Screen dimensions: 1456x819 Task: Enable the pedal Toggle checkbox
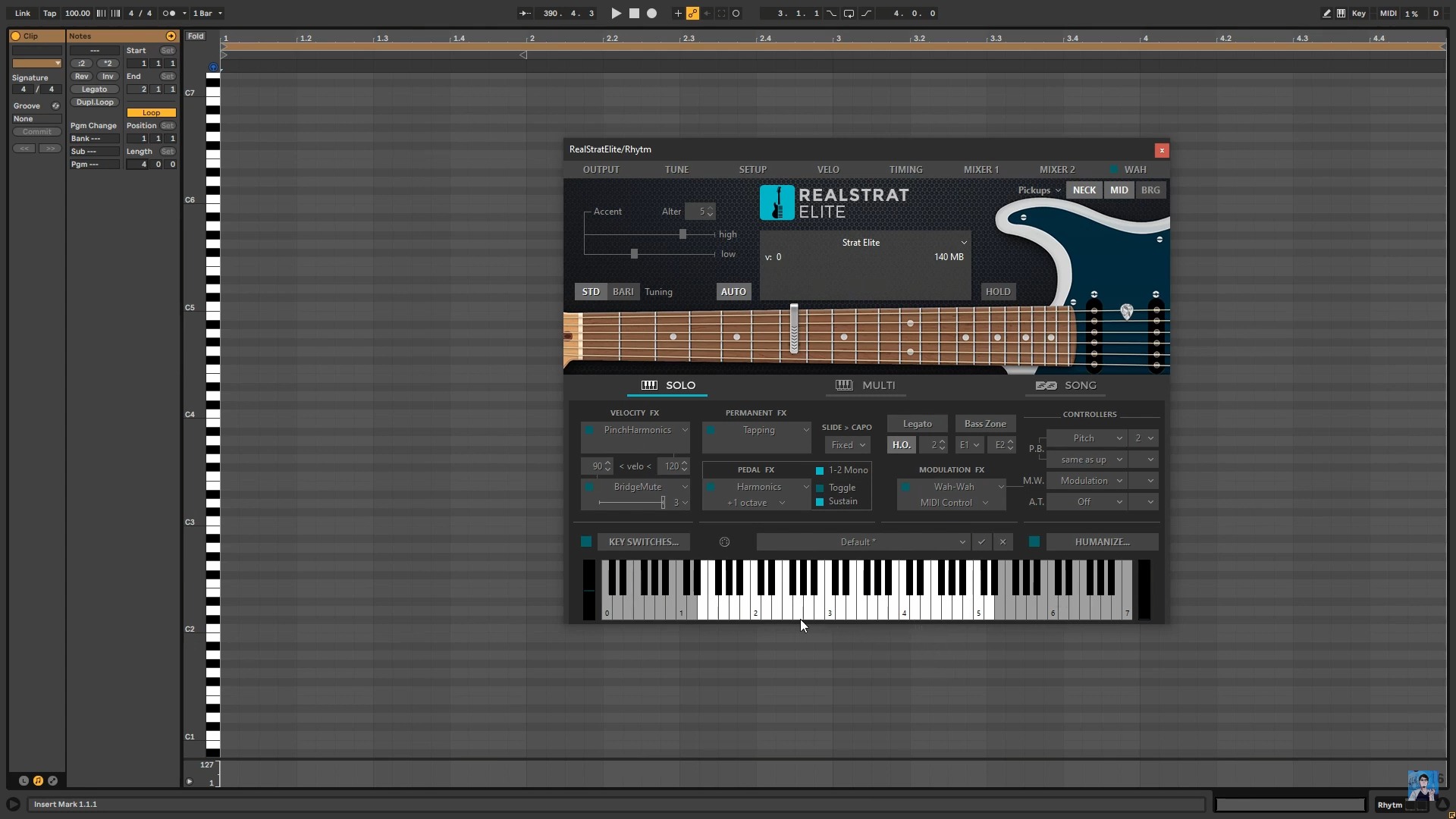pyautogui.click(x=820, y=488)
